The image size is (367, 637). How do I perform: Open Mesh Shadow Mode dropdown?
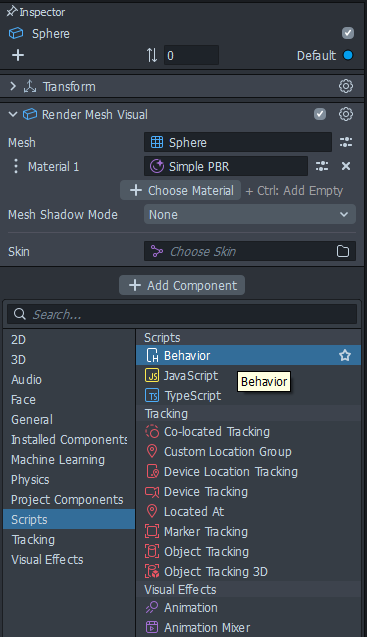[250, 214]
